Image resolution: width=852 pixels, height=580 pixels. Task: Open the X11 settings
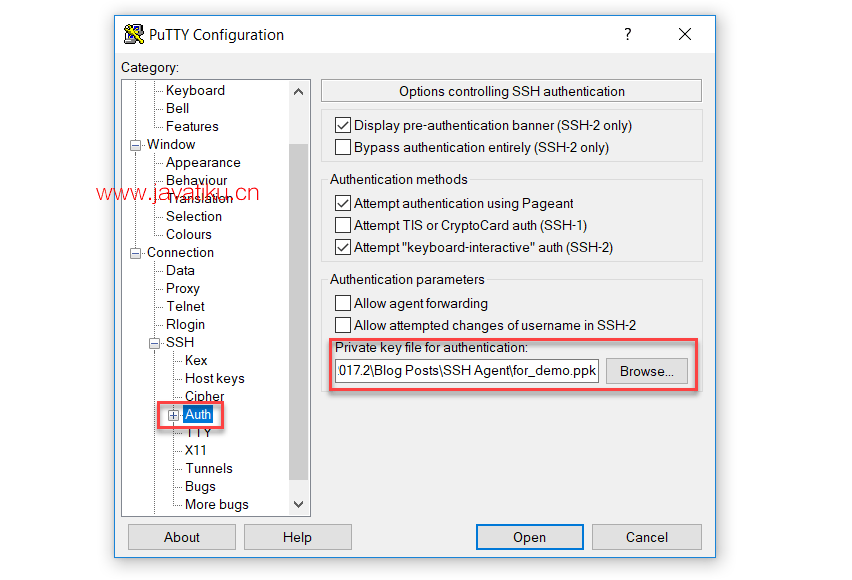[x=195, y=450]
